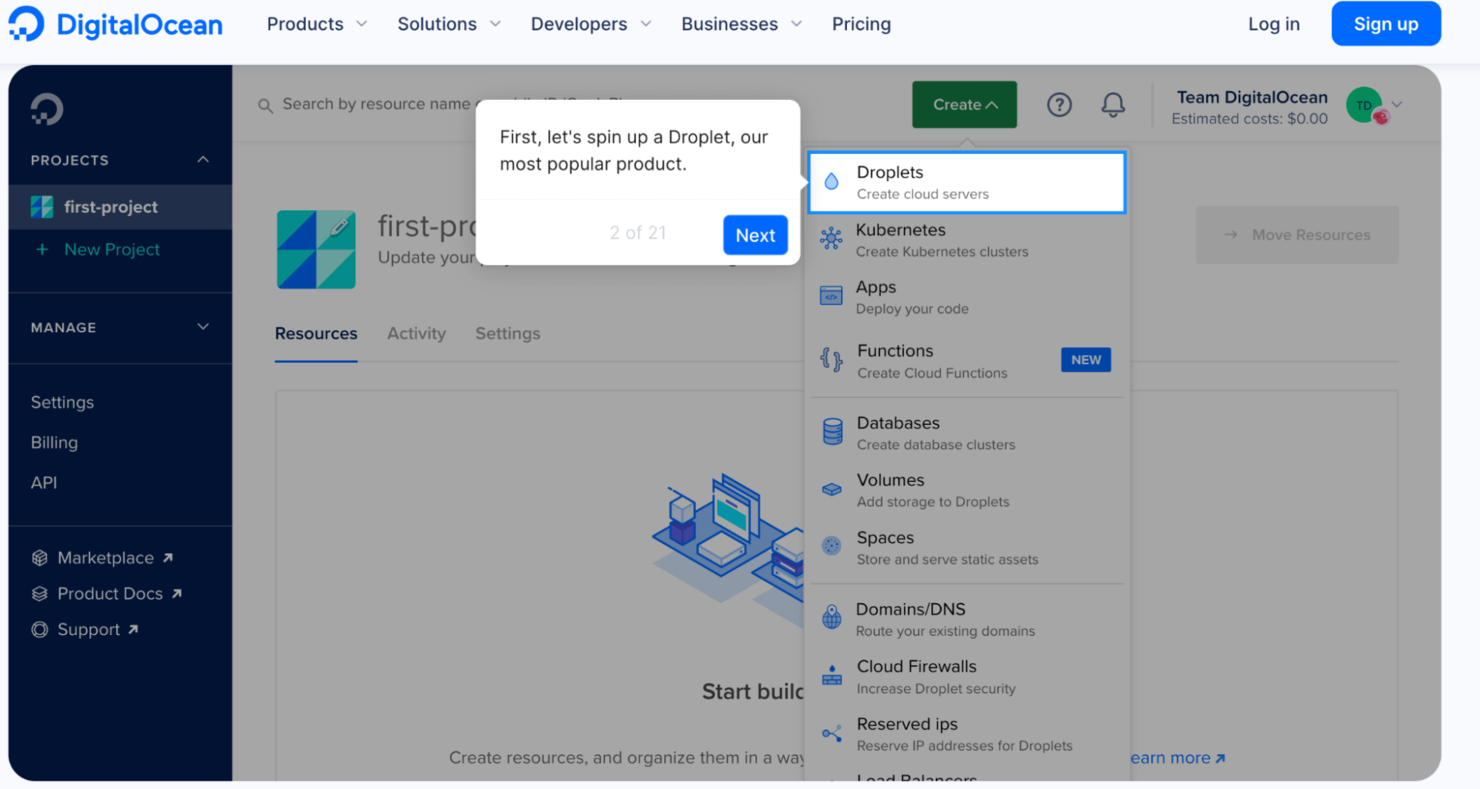Click the DigitalOcean logo
The image size is (1480, 789).
(x=113, y=23)
